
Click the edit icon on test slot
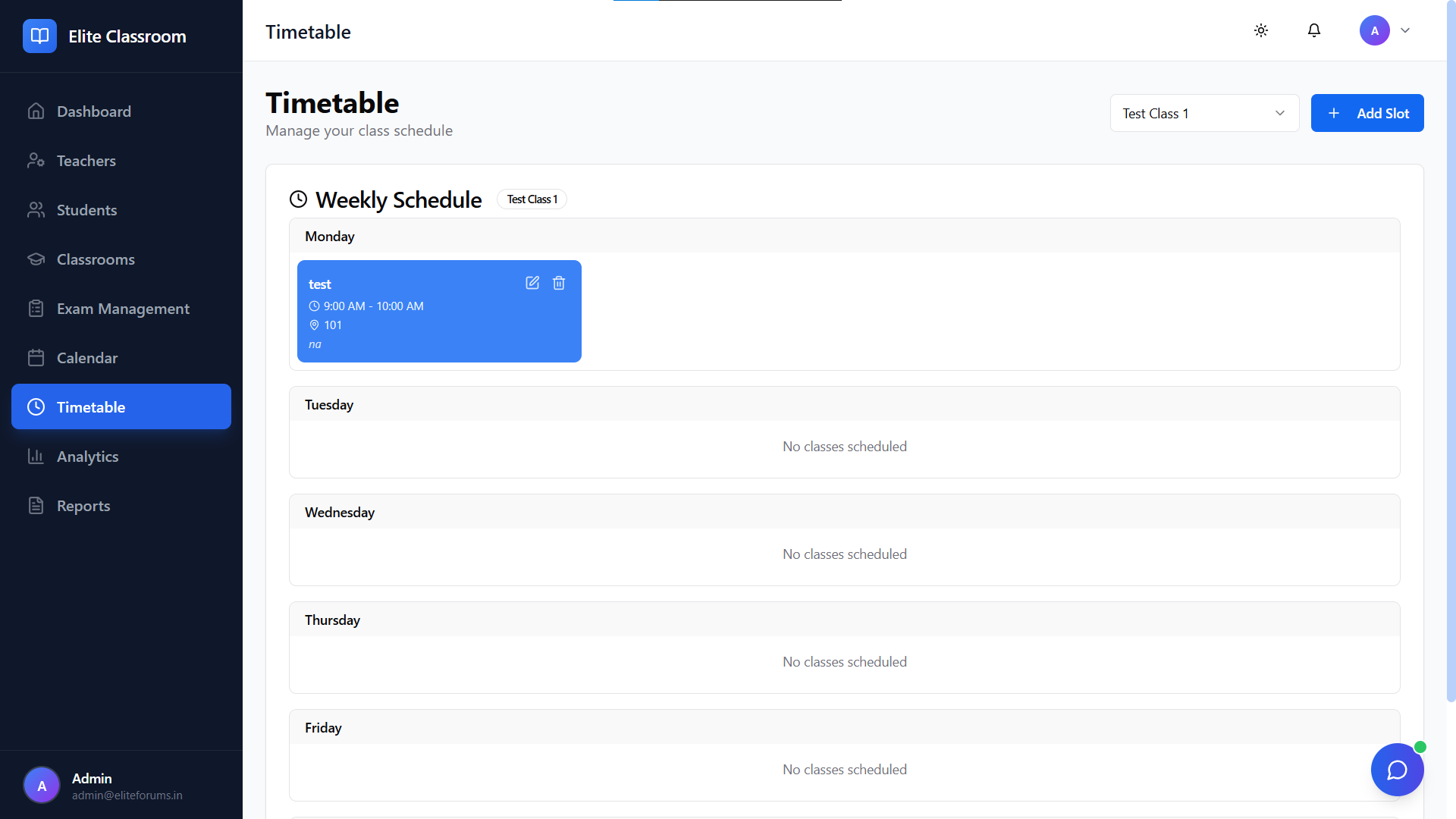(532, 283)
